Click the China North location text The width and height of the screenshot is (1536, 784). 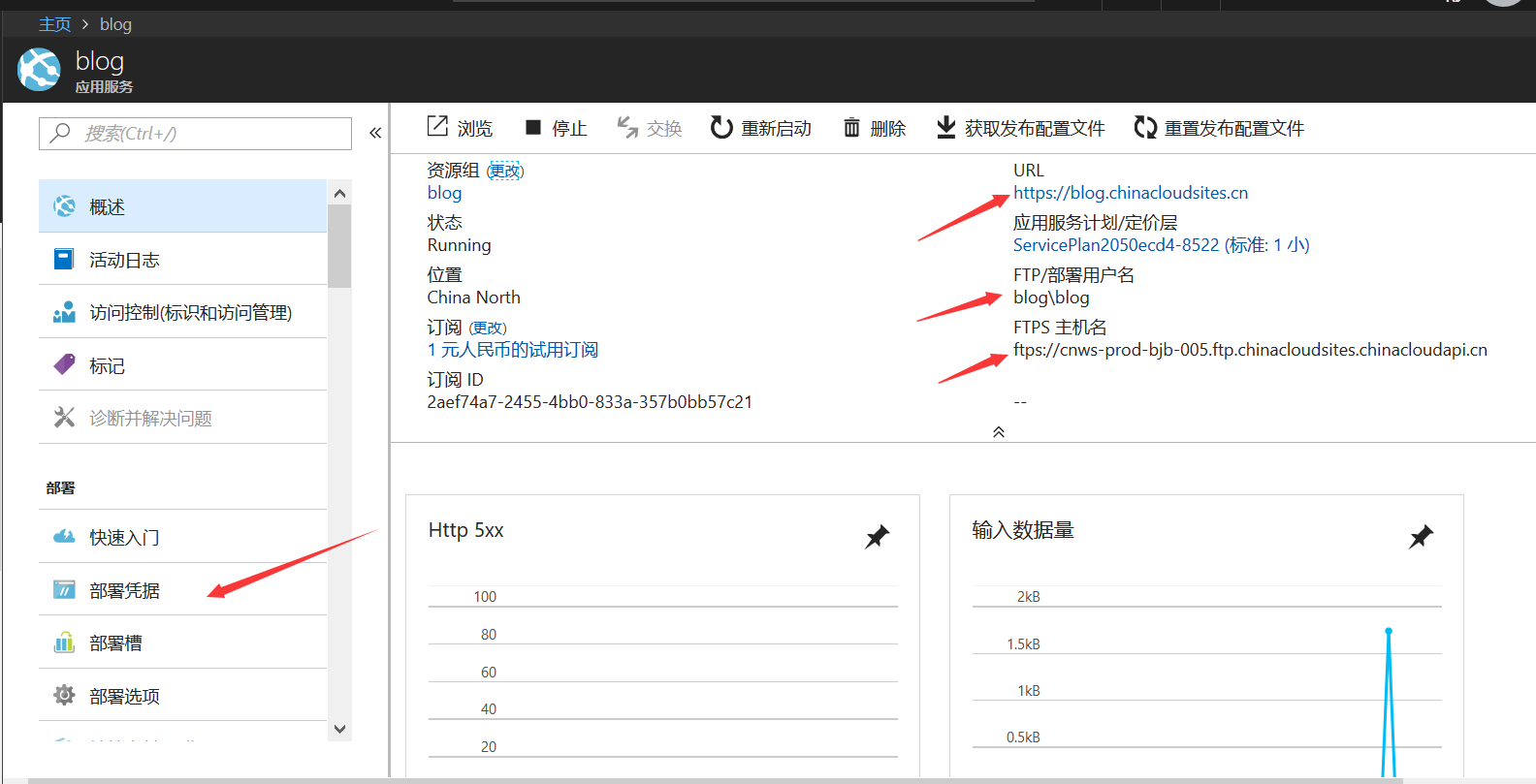click(x=473, y=298)
